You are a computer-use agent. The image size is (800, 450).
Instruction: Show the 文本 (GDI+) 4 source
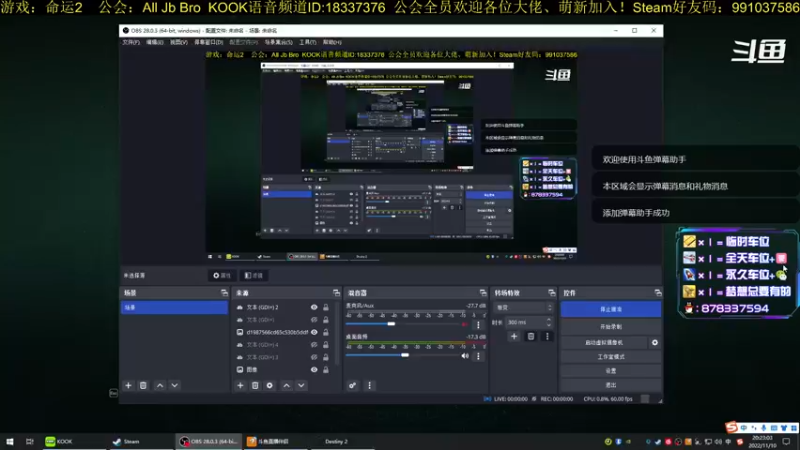coord(314,345)
